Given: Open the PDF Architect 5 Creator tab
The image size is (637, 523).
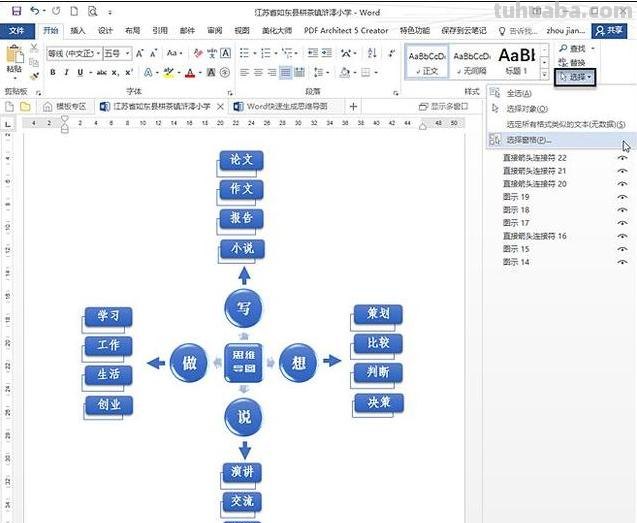Looking at the screenshot, I should click(x=346, y=30).
